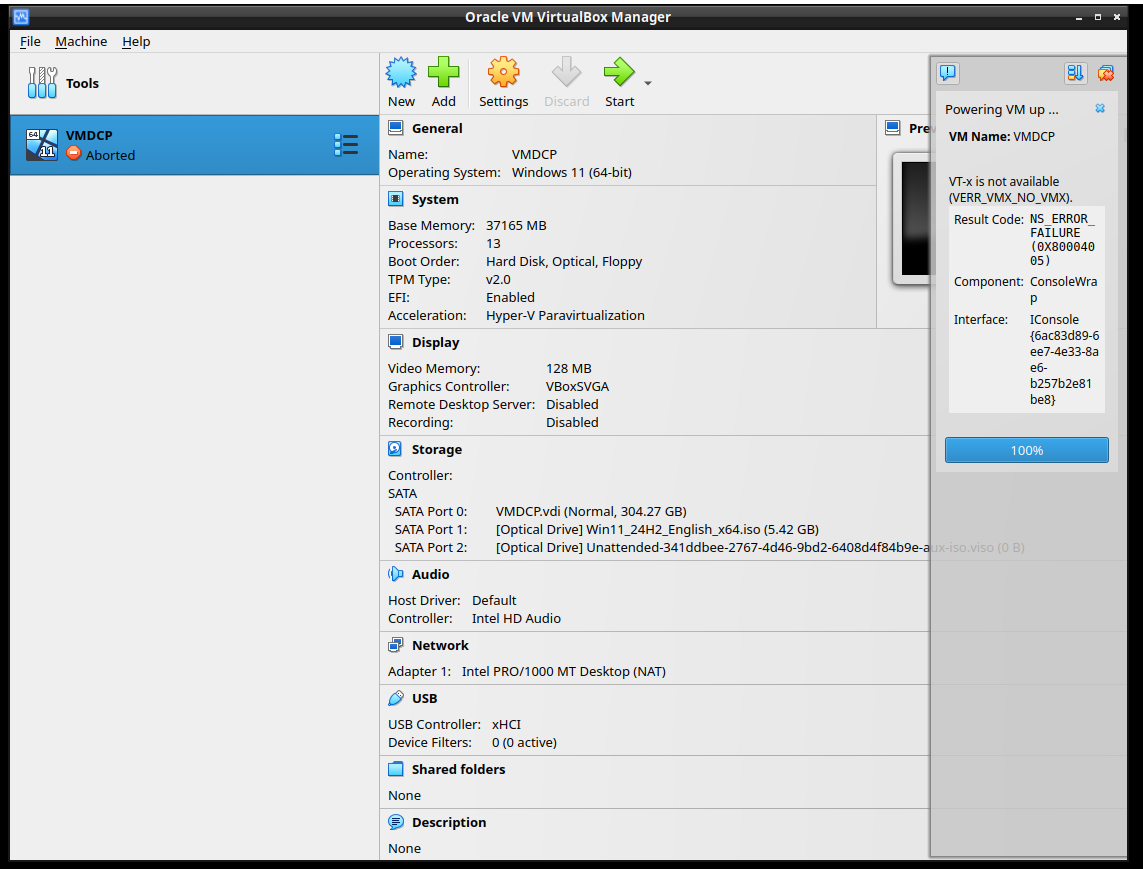Toggle notification sort order button
This screenshot has height=869, width=1143.
1075,73
